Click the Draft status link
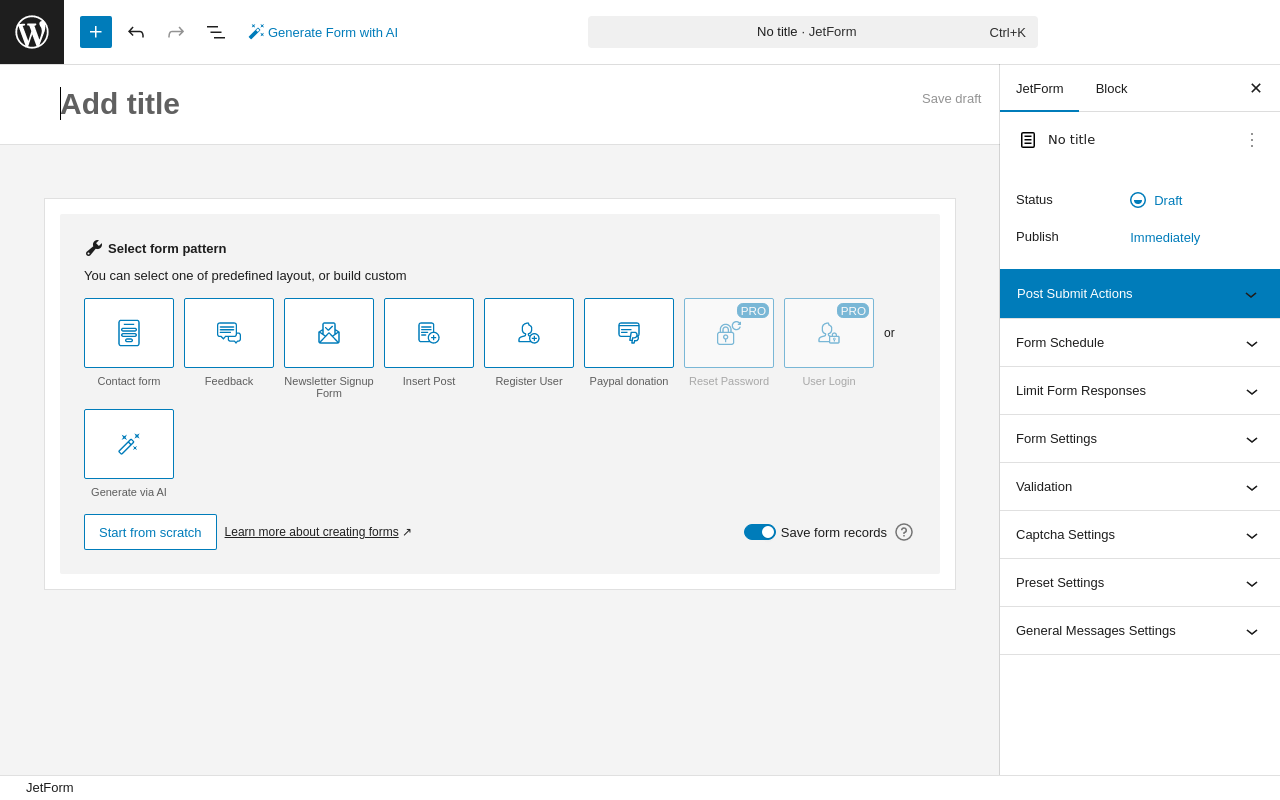The image size is (1280, 800). [1156, 200]
